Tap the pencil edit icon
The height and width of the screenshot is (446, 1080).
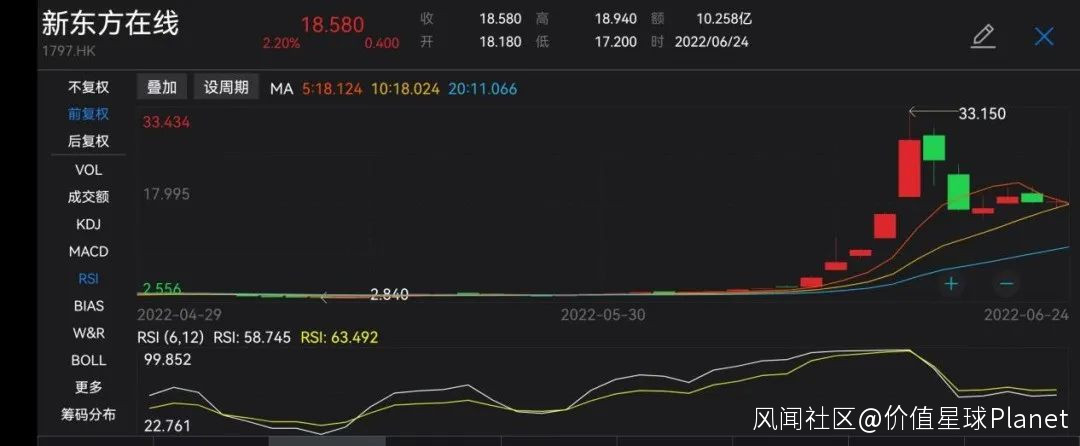[983, 36]
